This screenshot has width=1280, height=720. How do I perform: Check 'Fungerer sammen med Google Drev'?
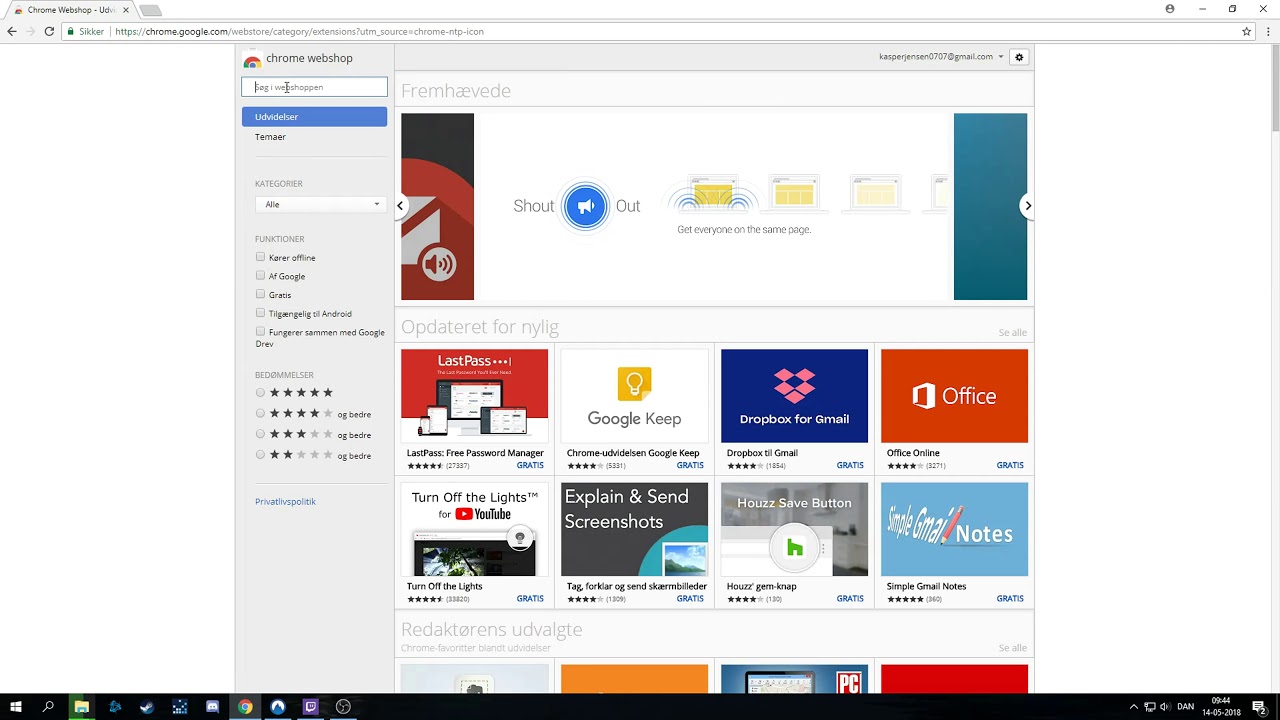click(x=260, y=331)
